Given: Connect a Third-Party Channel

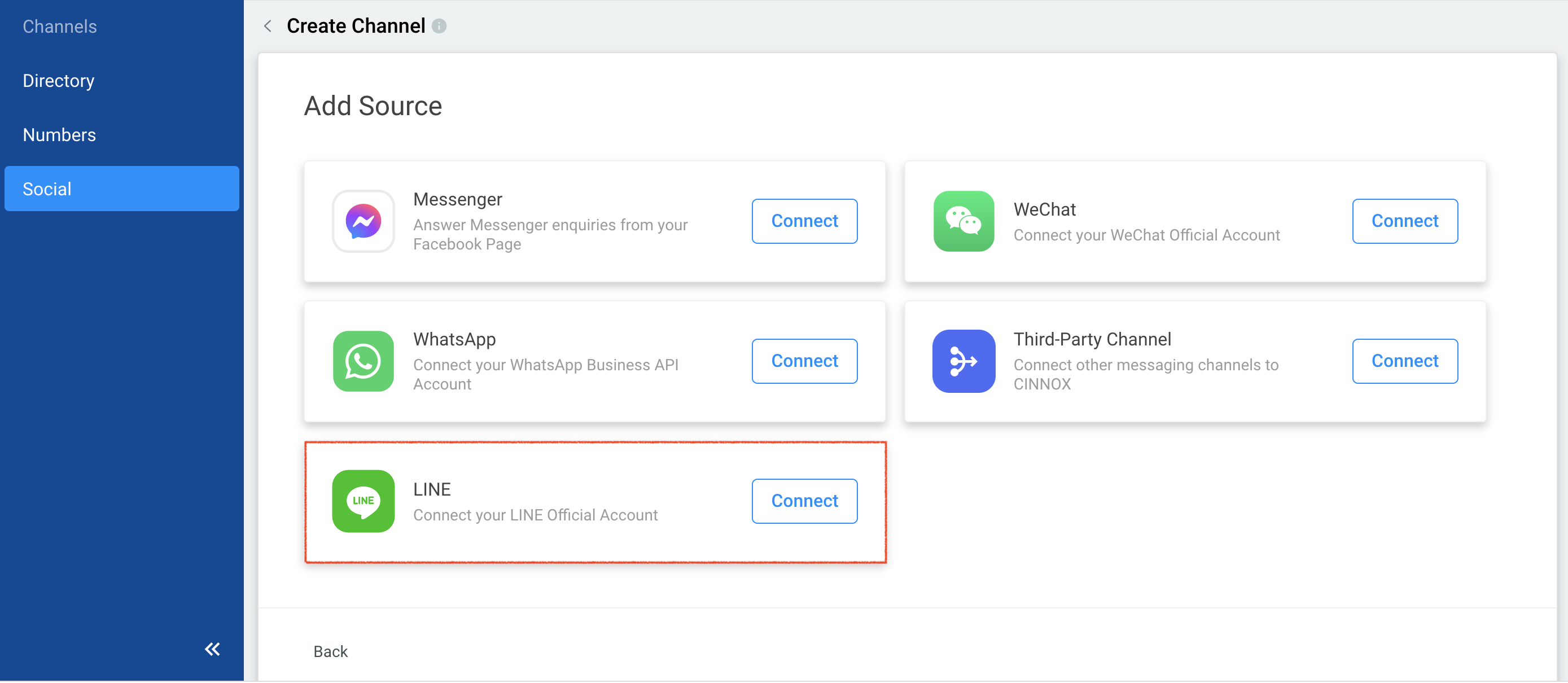Looking at the screenshot, I should pyautogui.click(x=1404, y=362).
